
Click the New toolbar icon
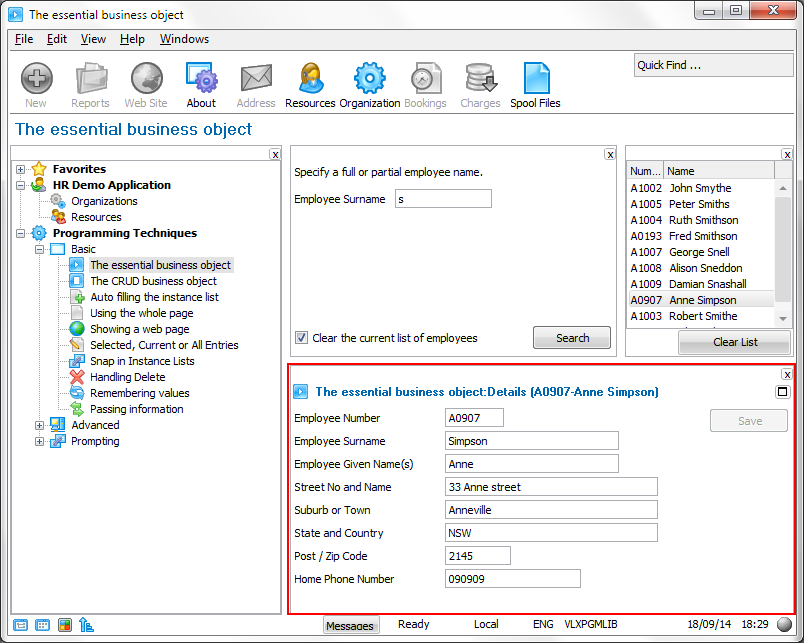click(36, 78)
